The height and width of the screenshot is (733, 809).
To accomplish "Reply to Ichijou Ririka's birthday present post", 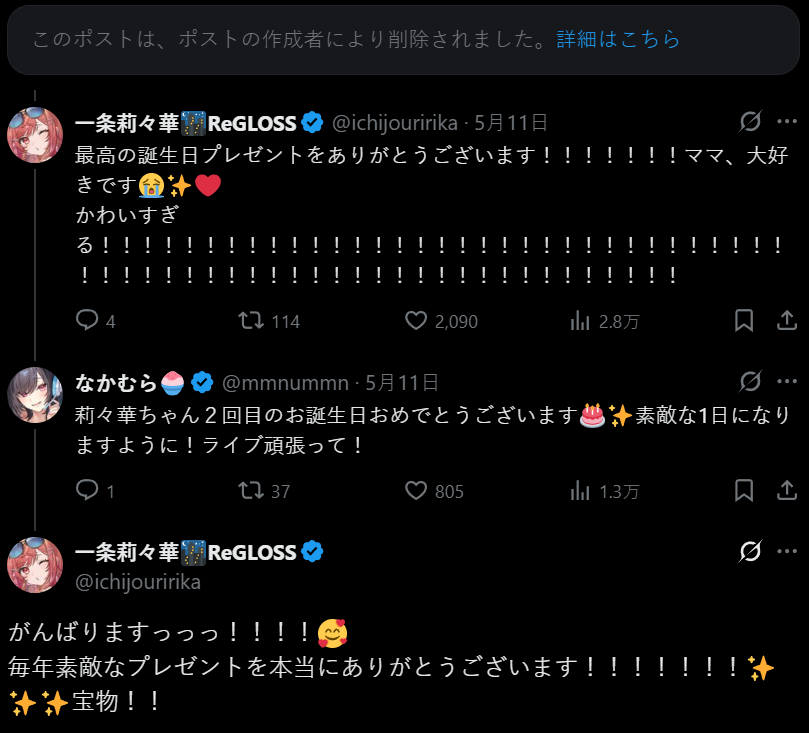I will 89,321.
